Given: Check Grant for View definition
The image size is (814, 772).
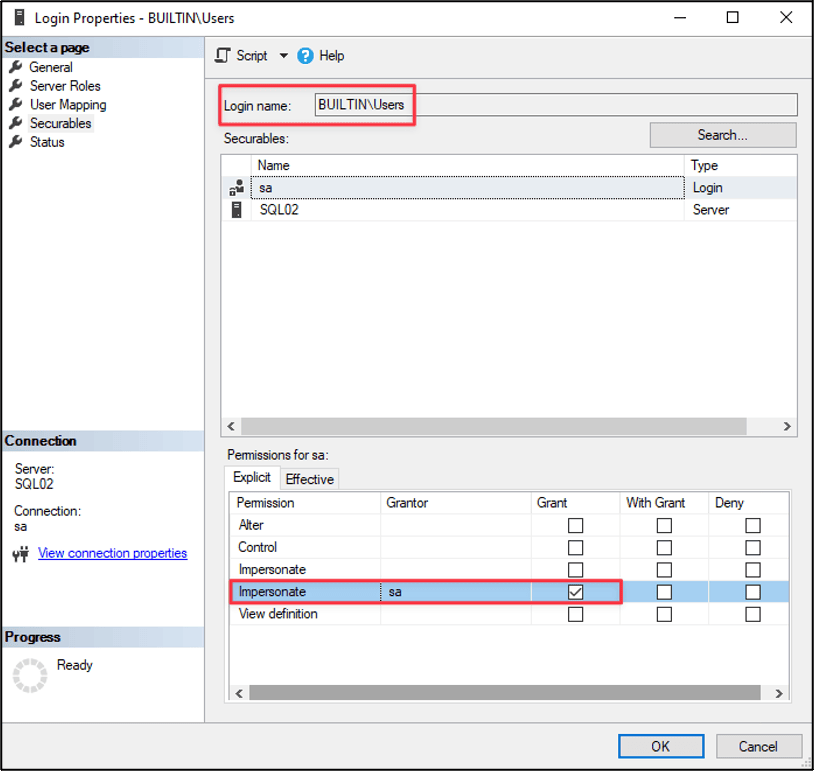Looking at the screenshot, I should [x=575, y=614].
